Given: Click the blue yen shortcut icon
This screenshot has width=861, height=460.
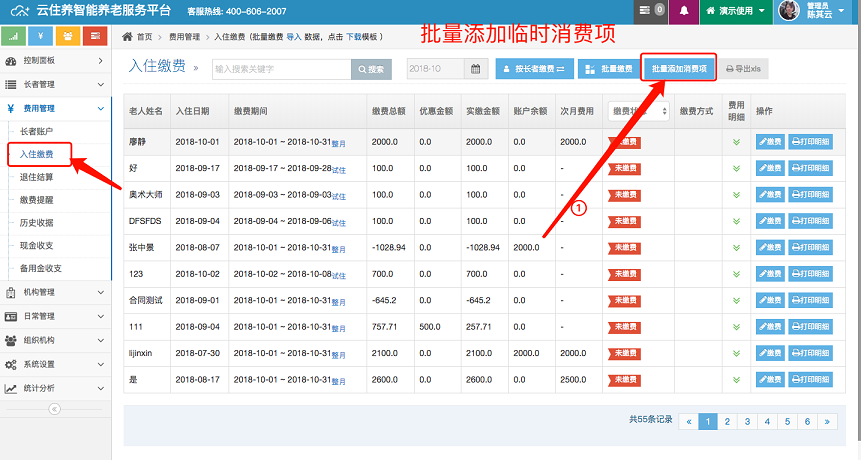Looking at the screenshot, I should pyautogui.click(x=41, y=36).
